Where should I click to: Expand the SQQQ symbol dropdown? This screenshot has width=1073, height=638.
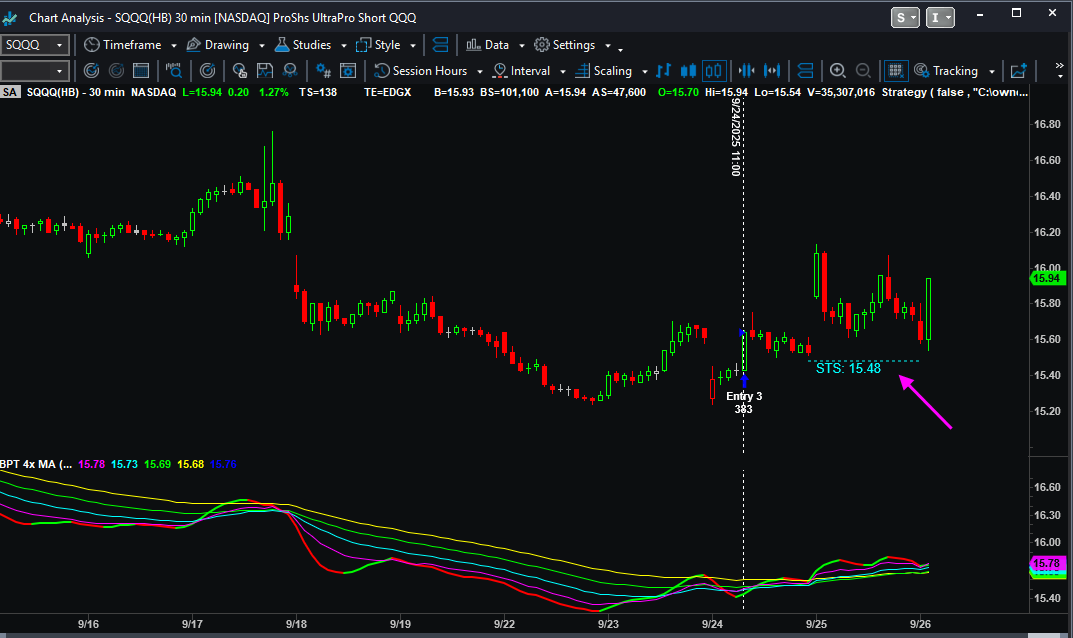[x=60, y=45]
